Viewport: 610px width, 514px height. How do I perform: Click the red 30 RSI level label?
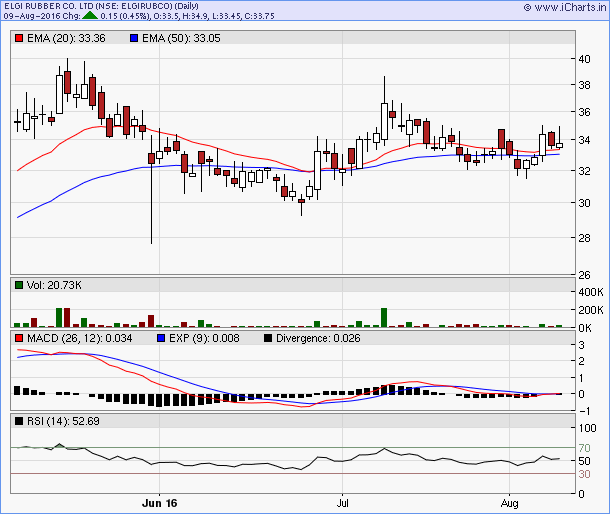(x=584, y=474)
